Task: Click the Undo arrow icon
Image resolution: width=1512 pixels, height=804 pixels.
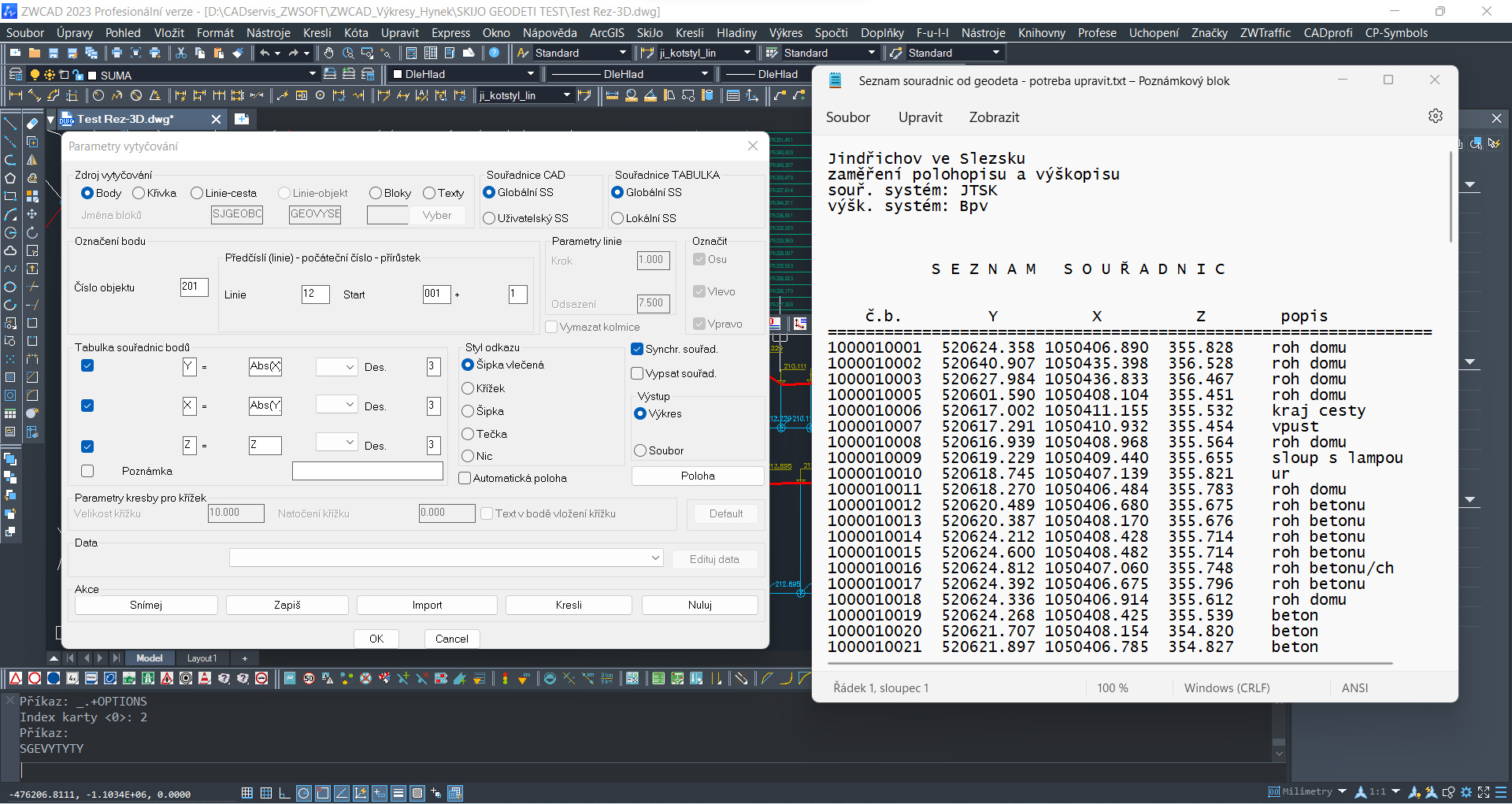Action: (265, 53)
